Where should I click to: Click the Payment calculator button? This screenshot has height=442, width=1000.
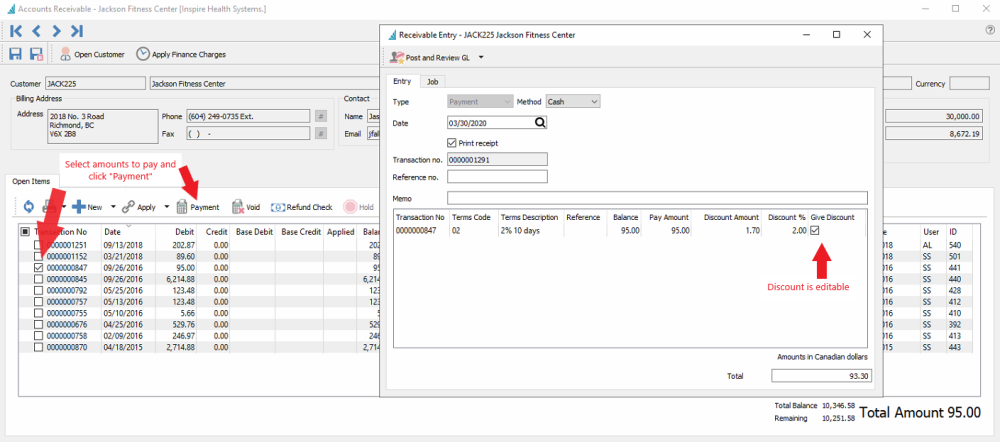(x=198, y=207)
